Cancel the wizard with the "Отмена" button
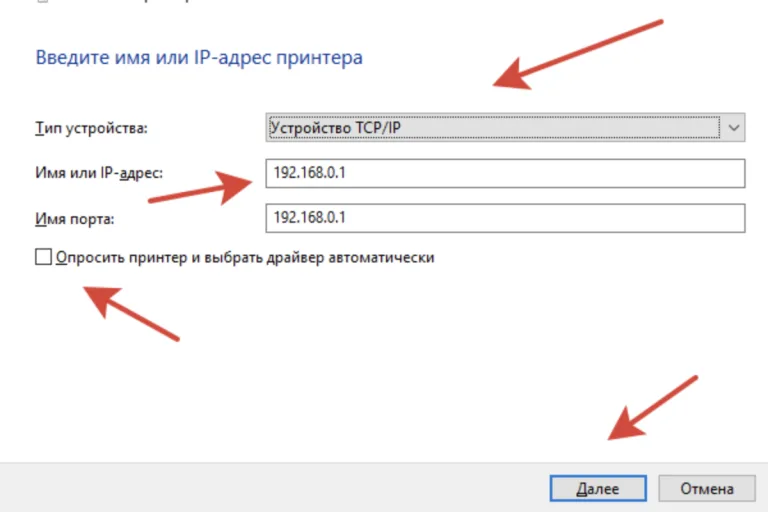Viewport: 768px width, 512px height. coord(707,488)
